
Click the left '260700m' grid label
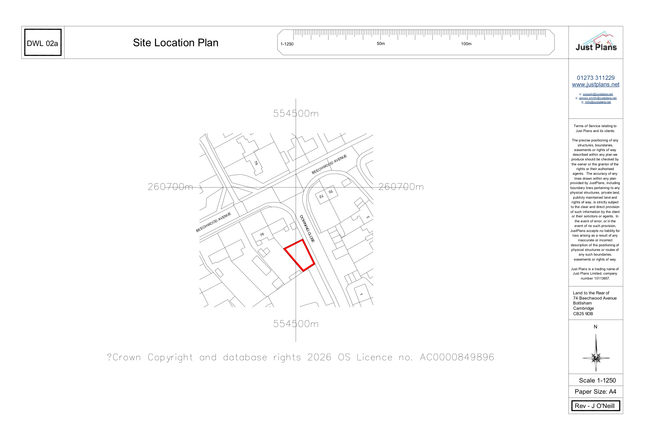tap(170, 187)
